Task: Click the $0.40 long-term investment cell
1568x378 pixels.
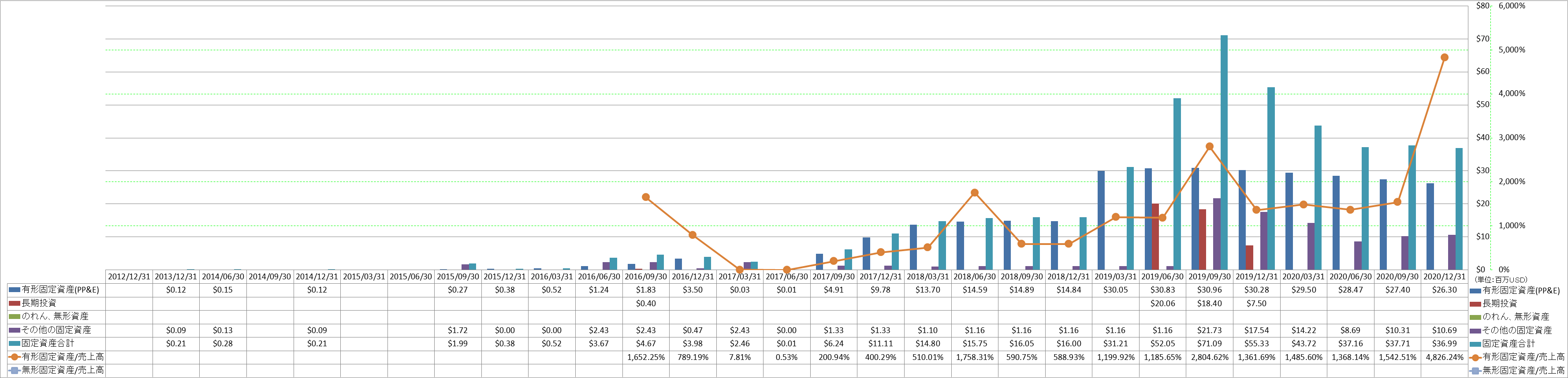Action: point(646,303)
